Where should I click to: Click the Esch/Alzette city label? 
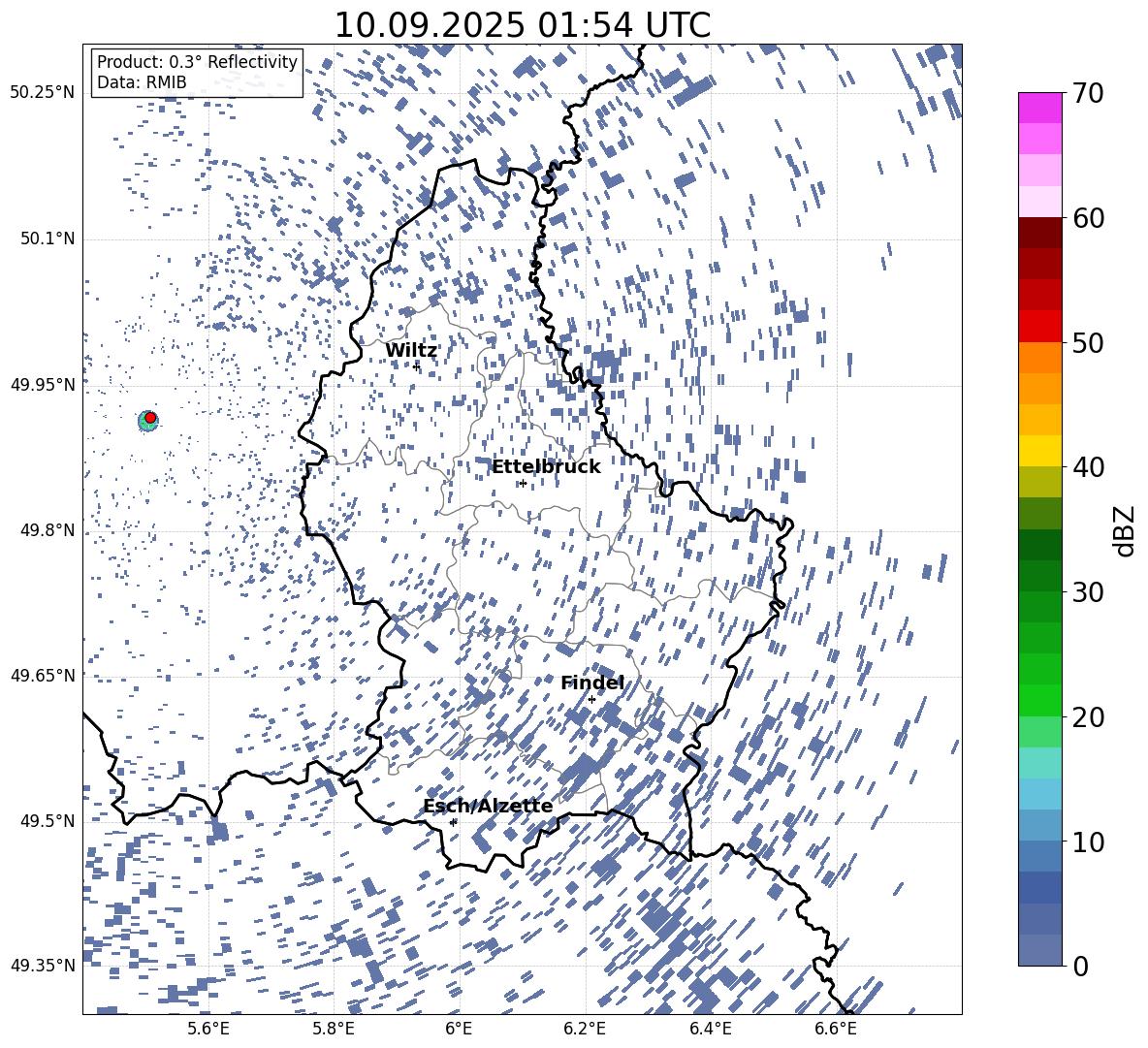488,806
